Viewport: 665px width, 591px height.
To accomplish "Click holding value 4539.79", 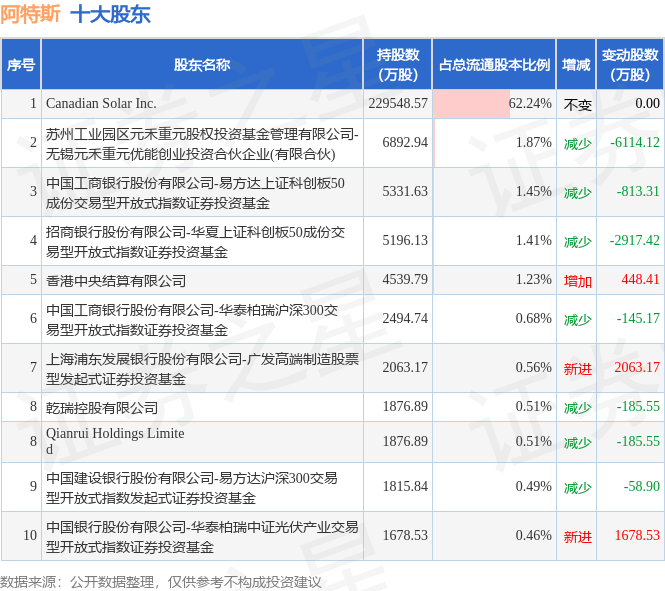I will (405, 280).
